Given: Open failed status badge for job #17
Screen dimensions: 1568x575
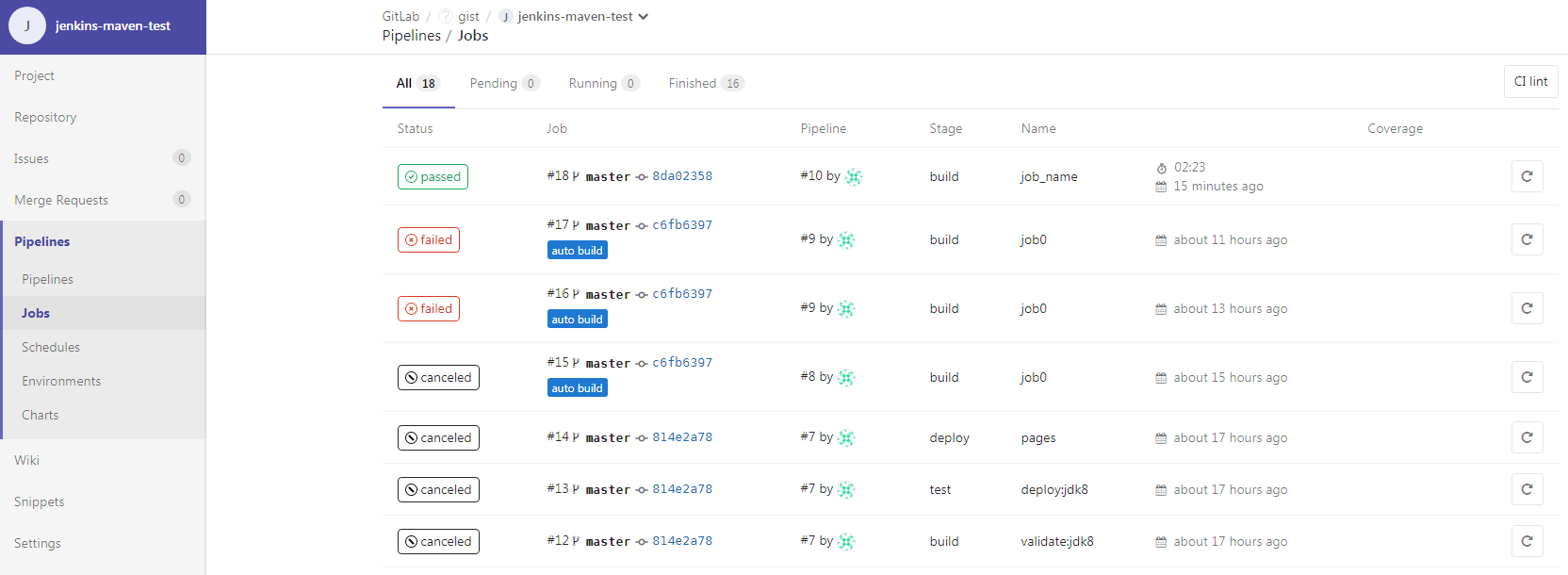Looking at the screenshot, I should tap(429, 239).
